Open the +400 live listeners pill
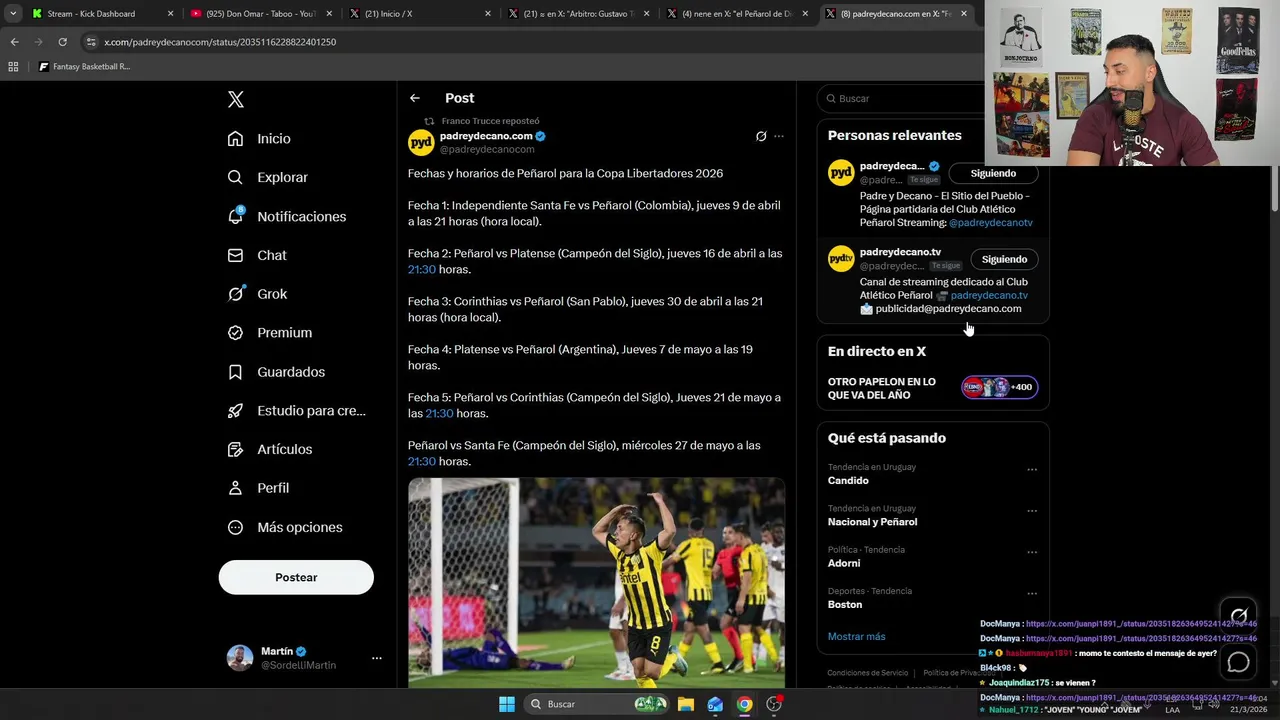The height and width of the screenshot is (720, 1280). point(1000,387)
